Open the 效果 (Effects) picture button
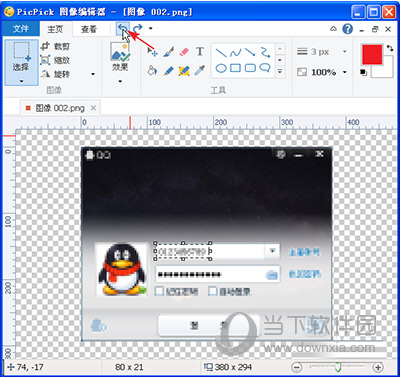This screenshot has height=377, width=400. 120,57
